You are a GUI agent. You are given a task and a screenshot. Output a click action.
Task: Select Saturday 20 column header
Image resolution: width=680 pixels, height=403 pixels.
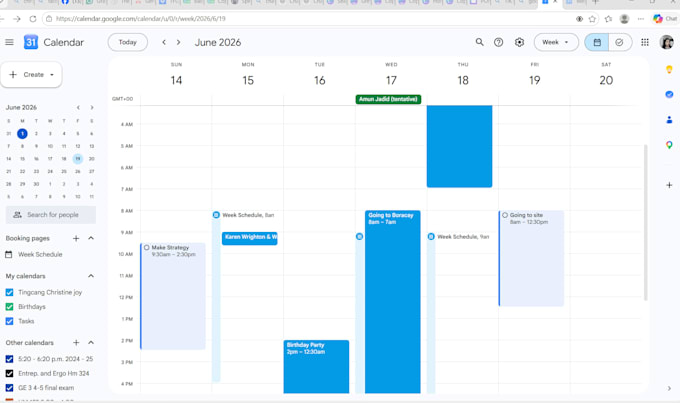click(606, 80)
